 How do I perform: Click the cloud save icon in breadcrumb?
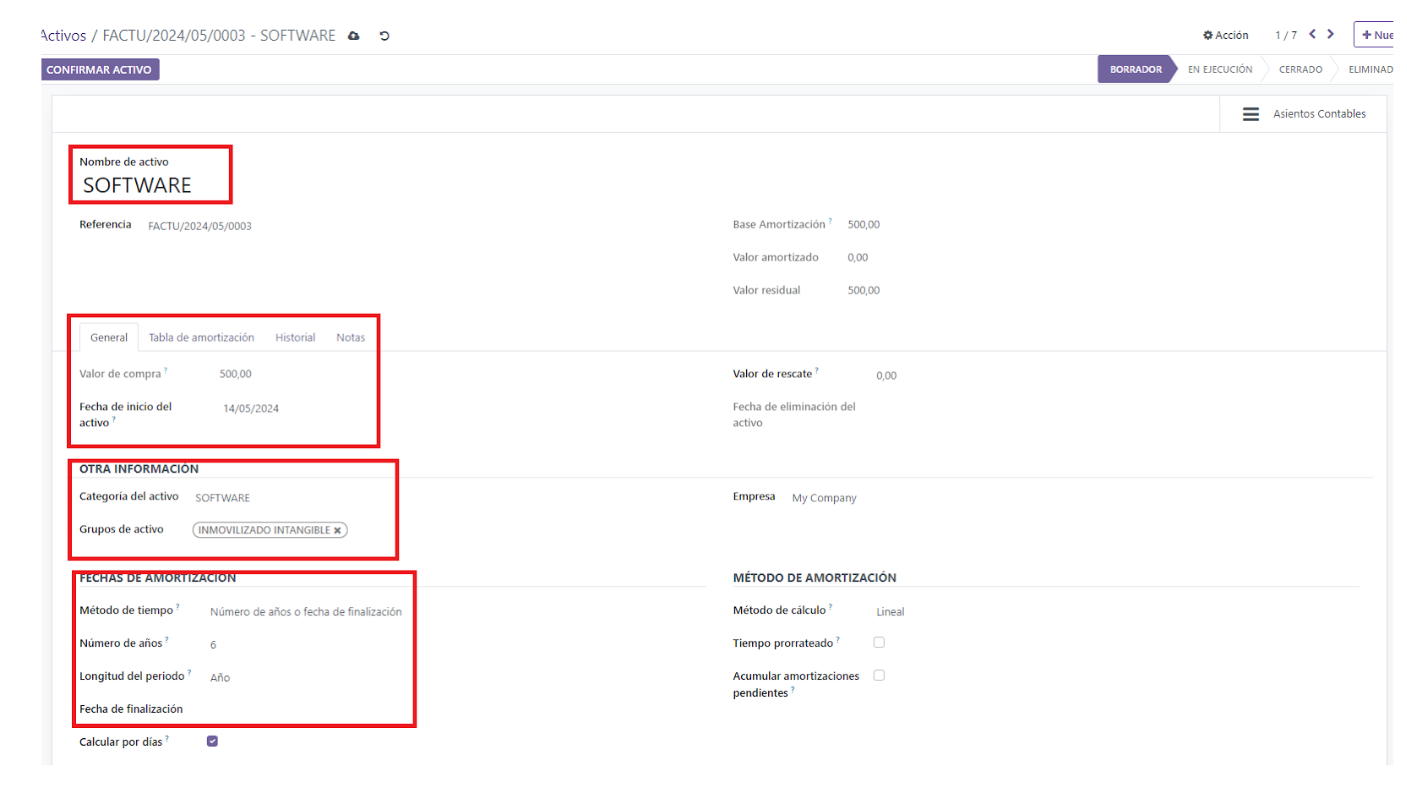coord(353,36)
